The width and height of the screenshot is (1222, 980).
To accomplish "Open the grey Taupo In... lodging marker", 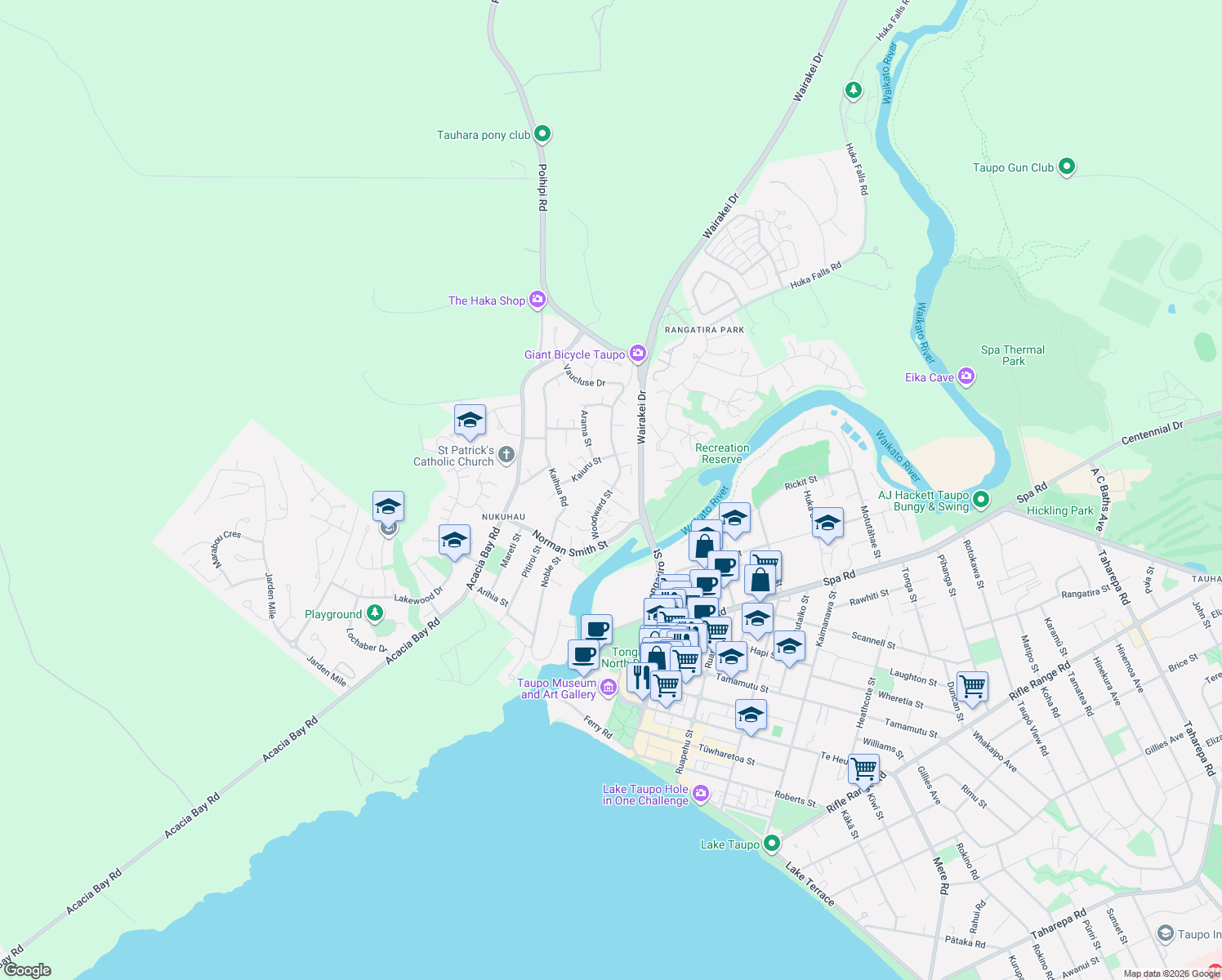I will pyautogui.click(x=1166, y=933).
